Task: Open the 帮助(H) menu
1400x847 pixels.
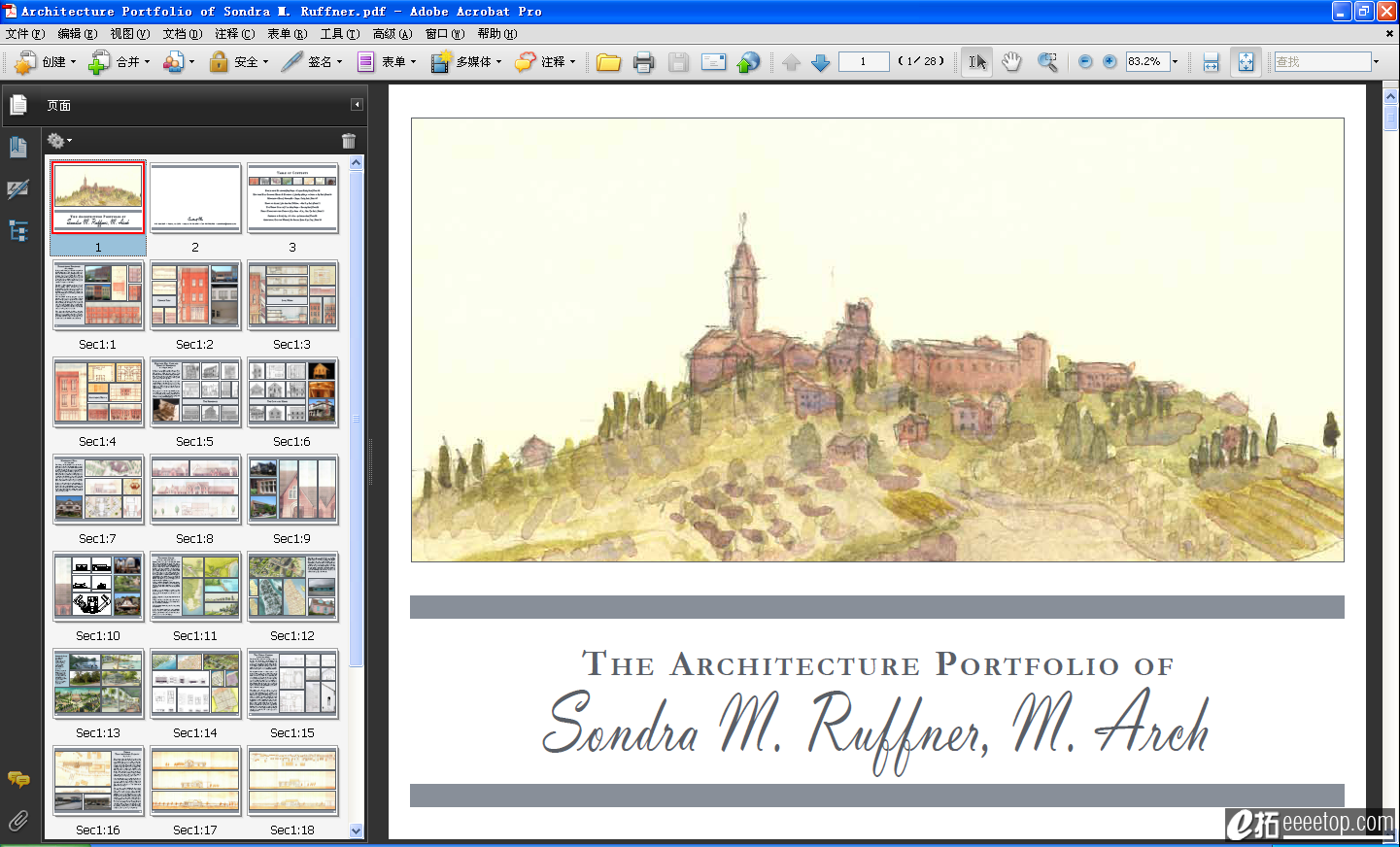Action: pyautogui.click(x=497, y=34)
